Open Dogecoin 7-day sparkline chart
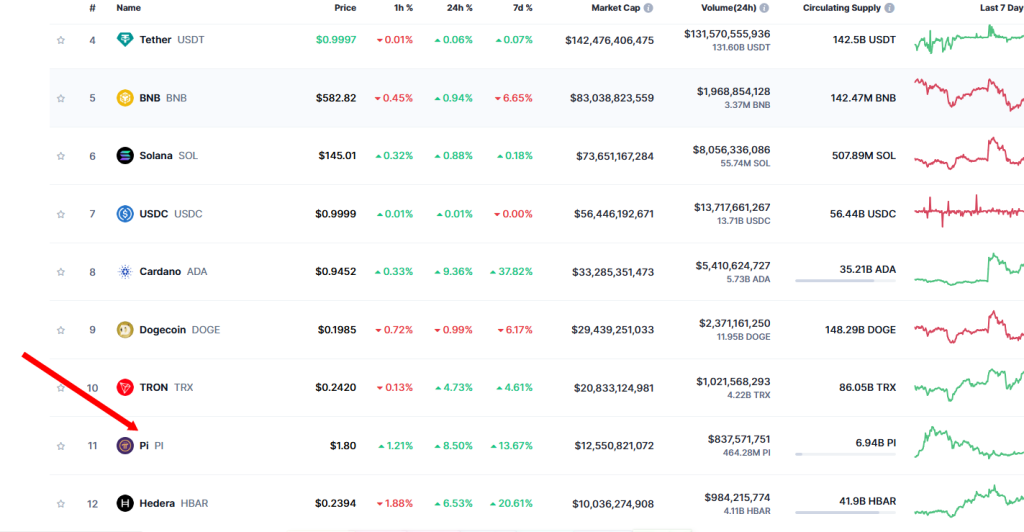 969,327
